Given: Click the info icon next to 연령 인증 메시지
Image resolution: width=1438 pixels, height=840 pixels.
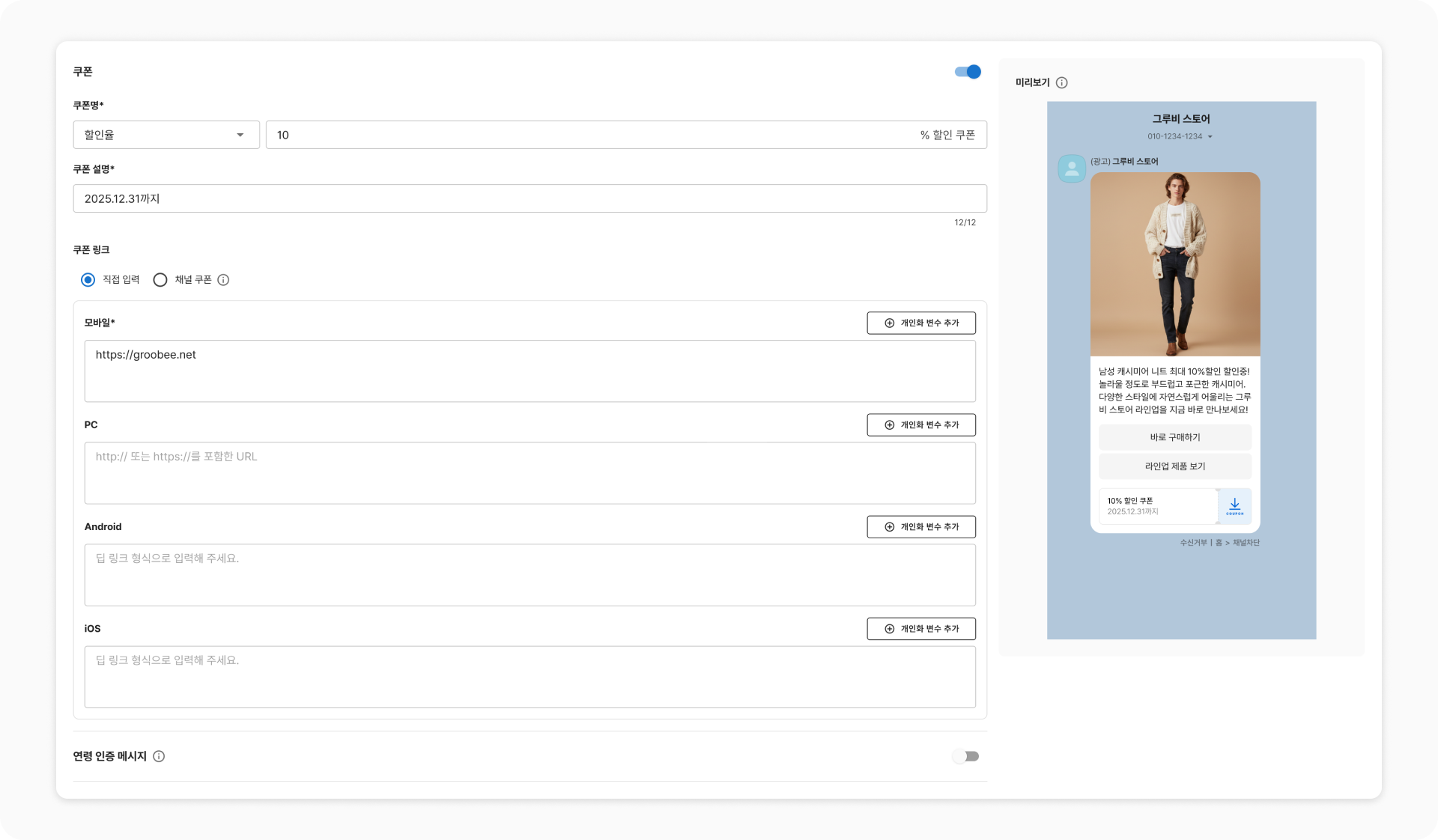Looking at the screenshot, I should point(159,756).
